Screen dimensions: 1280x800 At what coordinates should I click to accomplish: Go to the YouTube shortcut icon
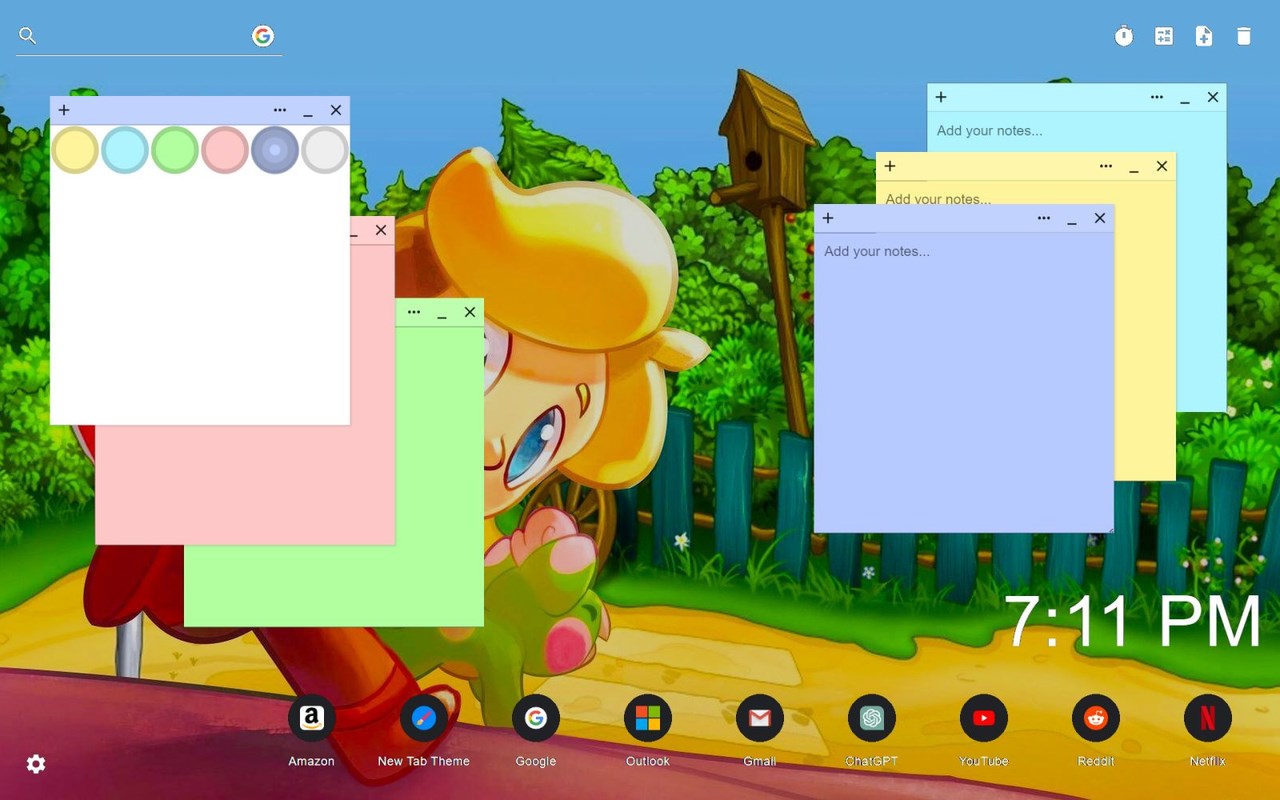tap(984, 718)
